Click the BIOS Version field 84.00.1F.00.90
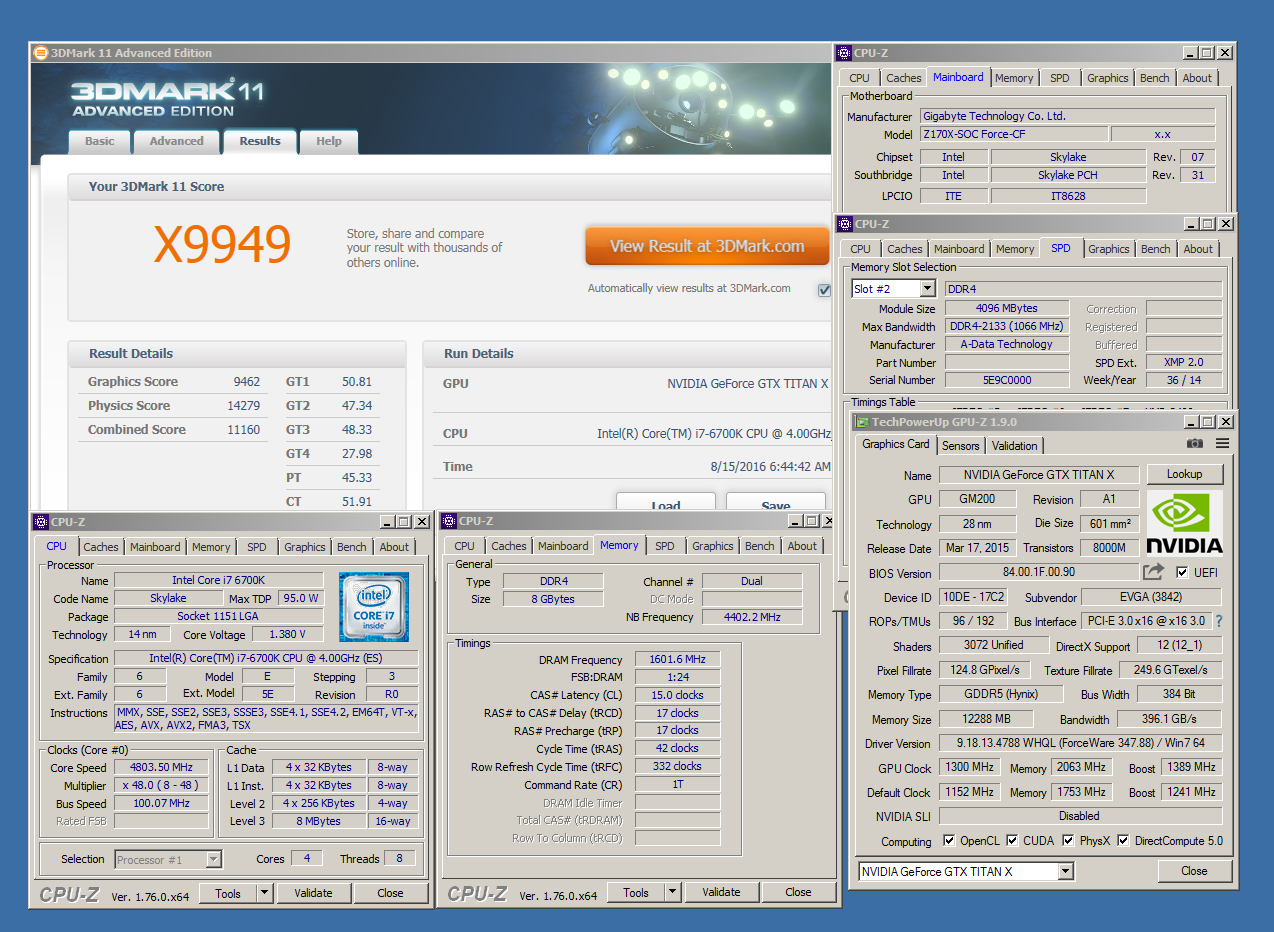 pos(1038,573)
